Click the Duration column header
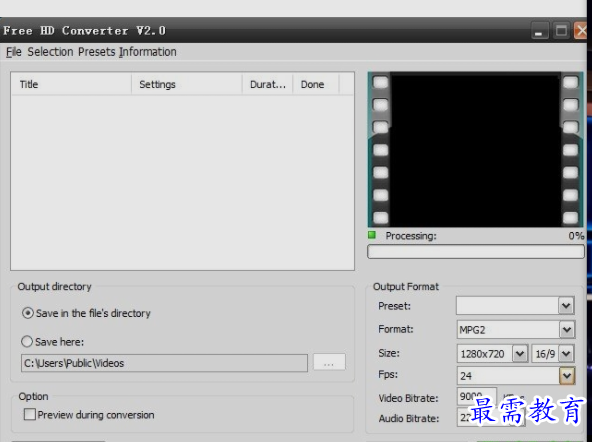This screenshot has height=442, width=592. [x=268, y=84]
